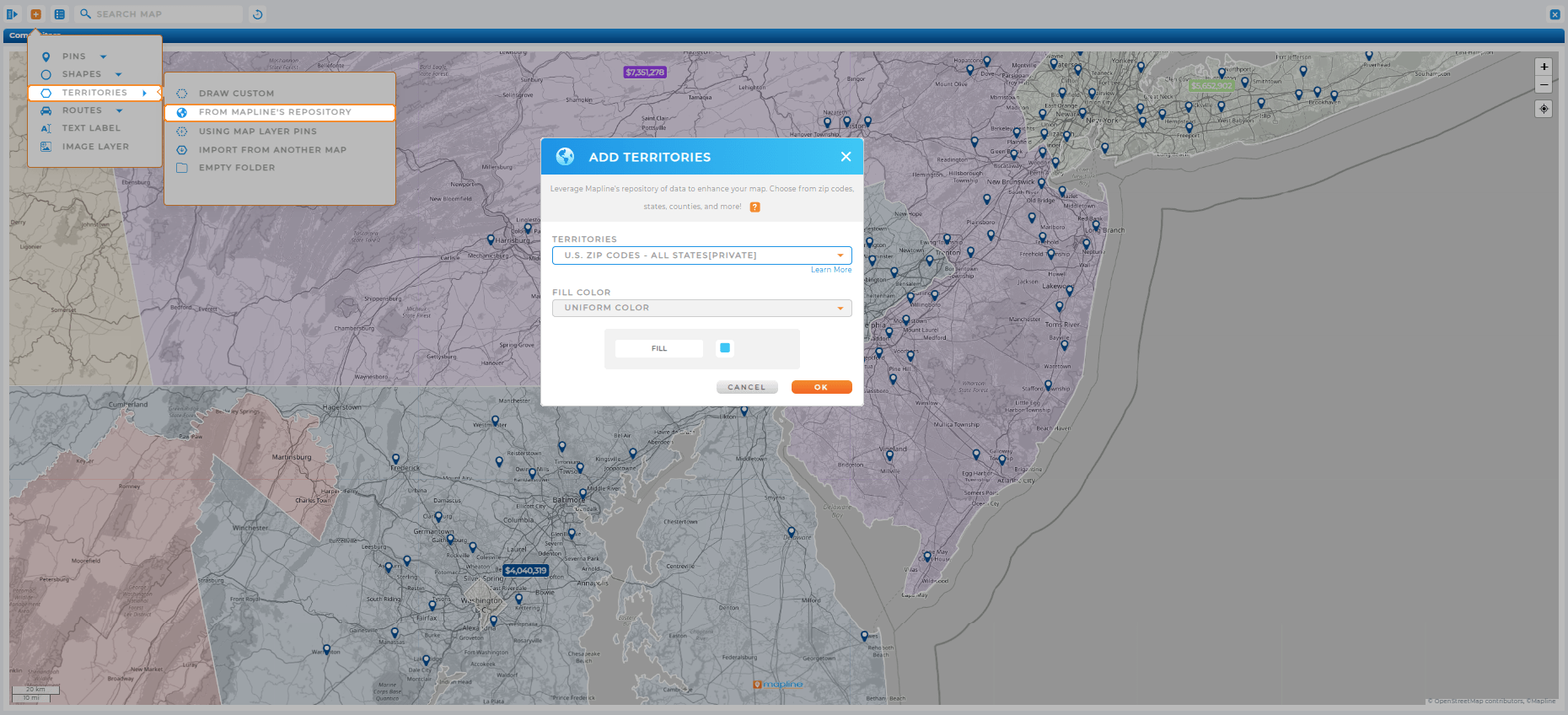Close the map panel with the top-right X

(x=1555, y=14)
